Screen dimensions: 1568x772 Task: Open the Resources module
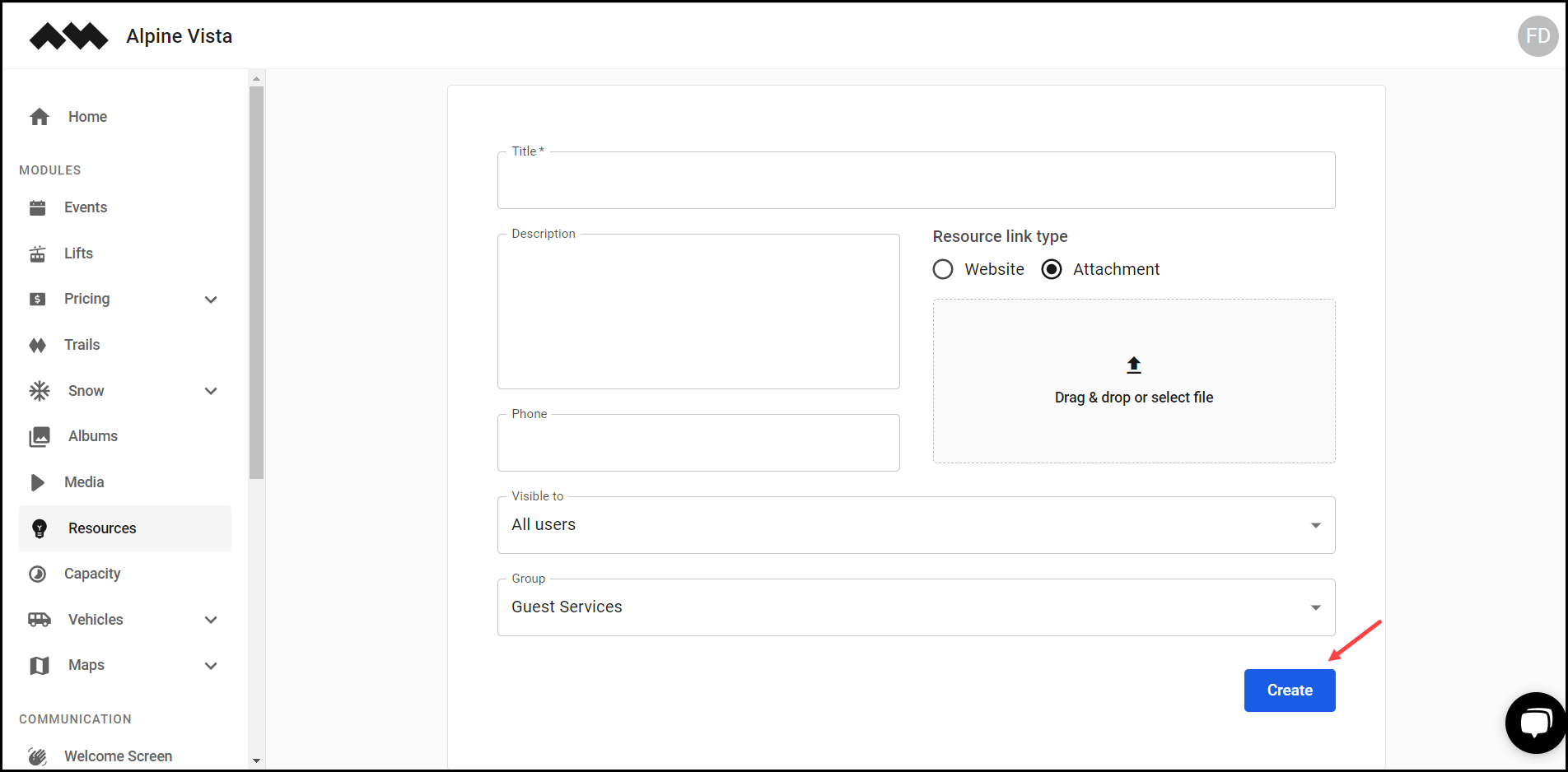tap(125, 528)
